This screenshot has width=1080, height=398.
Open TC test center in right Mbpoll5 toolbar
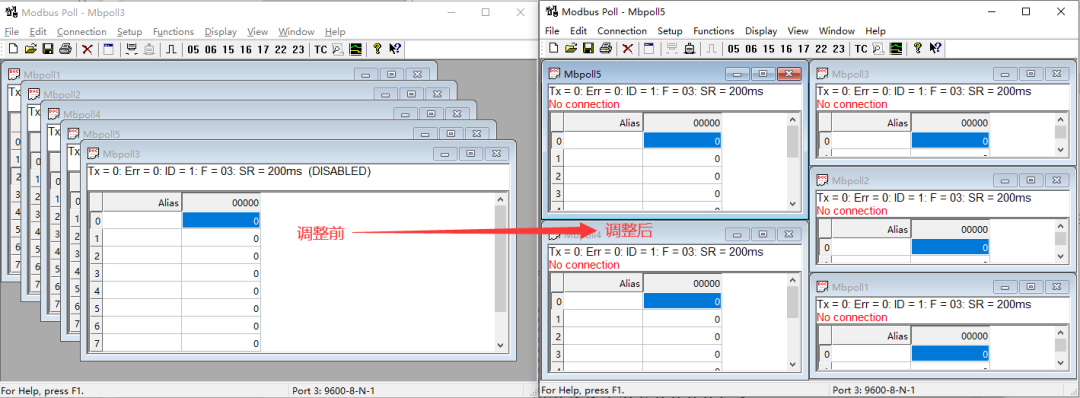[x=861, y=49]
